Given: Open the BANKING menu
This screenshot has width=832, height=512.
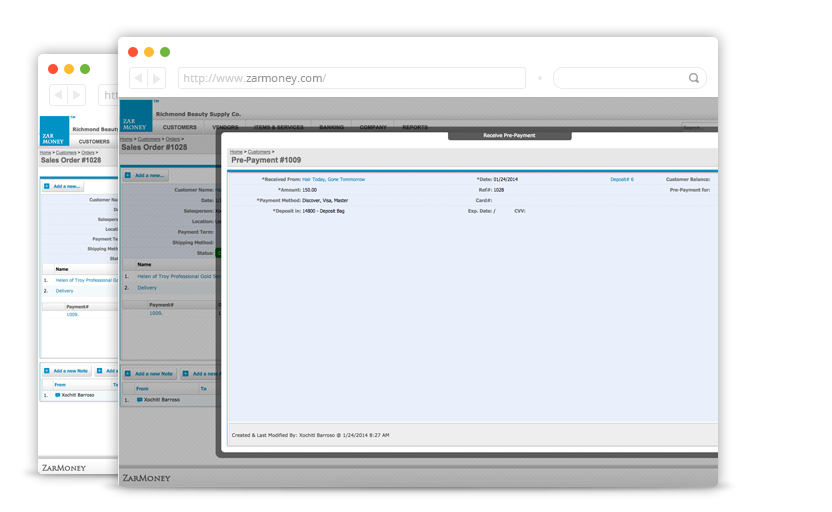Looking at the screenshot, I should click(x=332, y=127).
